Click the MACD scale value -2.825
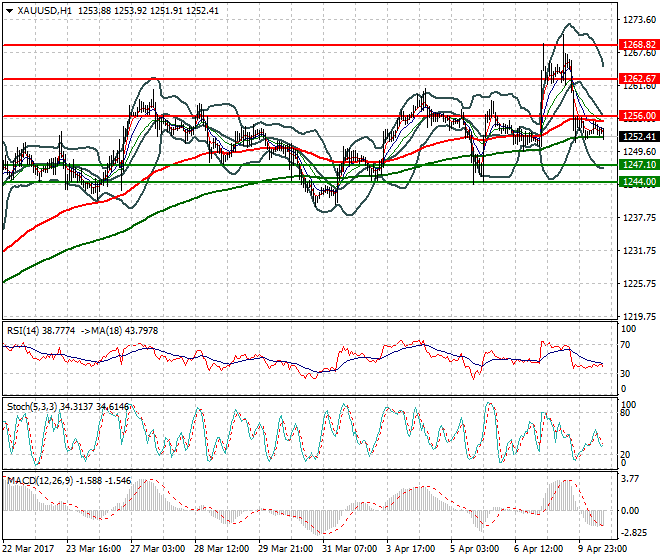Image resolution: width=660 pixels, height=560 pixels. pos(634,533)
